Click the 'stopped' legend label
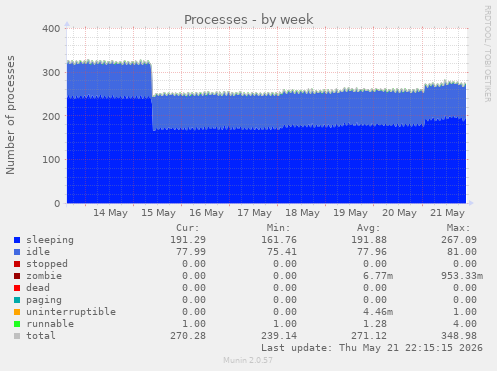Image resolution: width=497 pixels, height=371 pixels. 47,264
